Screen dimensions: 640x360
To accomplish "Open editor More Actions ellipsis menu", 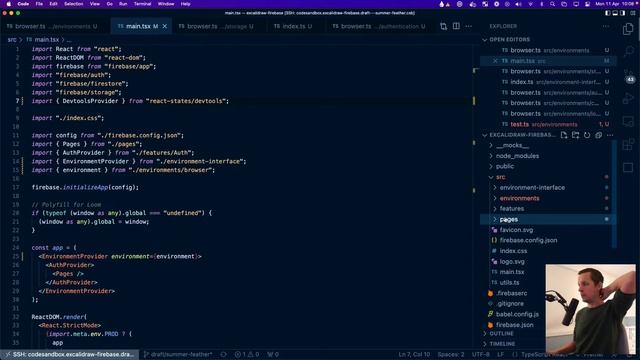I will point(469,26).
